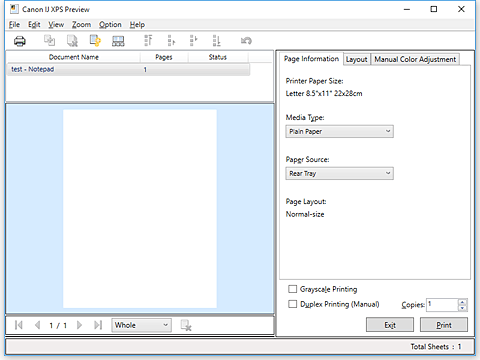Click the page preview thumbnail
Viewport: 480px width, 360px height.
click(x=140, y=209)
